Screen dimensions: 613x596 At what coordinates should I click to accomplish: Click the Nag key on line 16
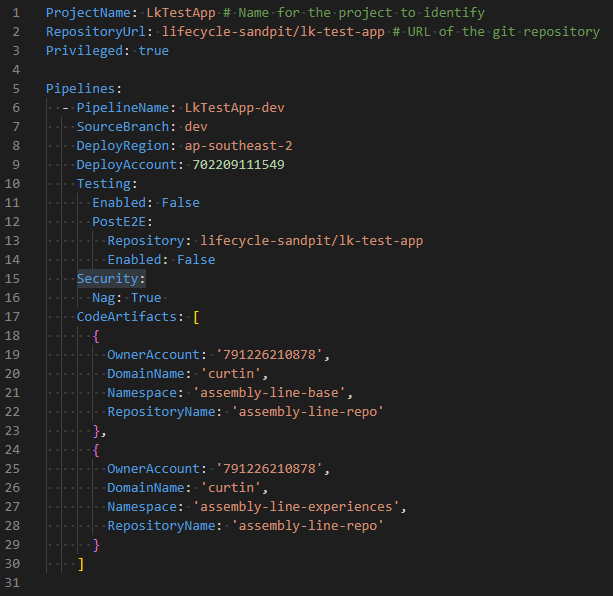104,298
